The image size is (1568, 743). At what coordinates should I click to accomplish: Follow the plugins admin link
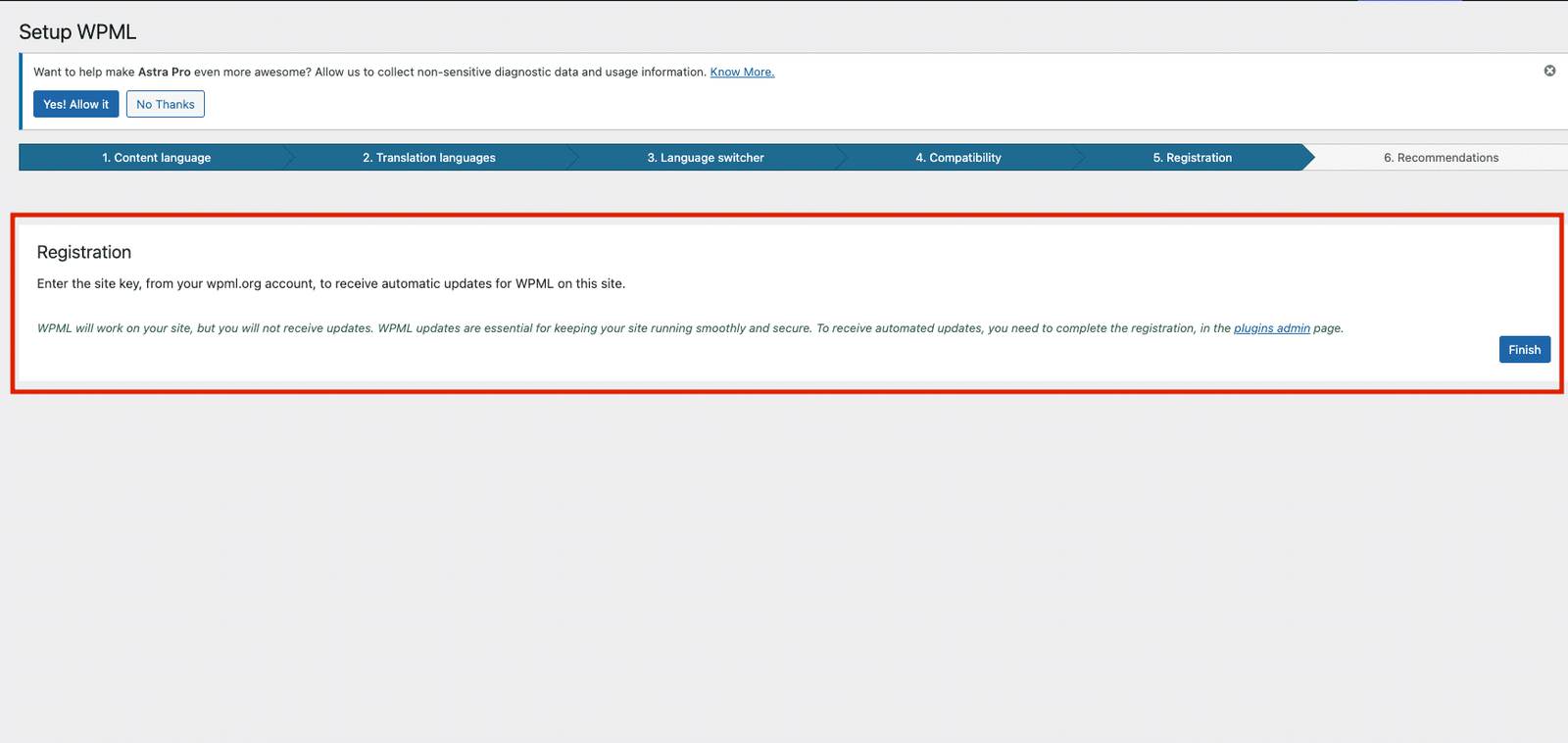click(1271, 328)
